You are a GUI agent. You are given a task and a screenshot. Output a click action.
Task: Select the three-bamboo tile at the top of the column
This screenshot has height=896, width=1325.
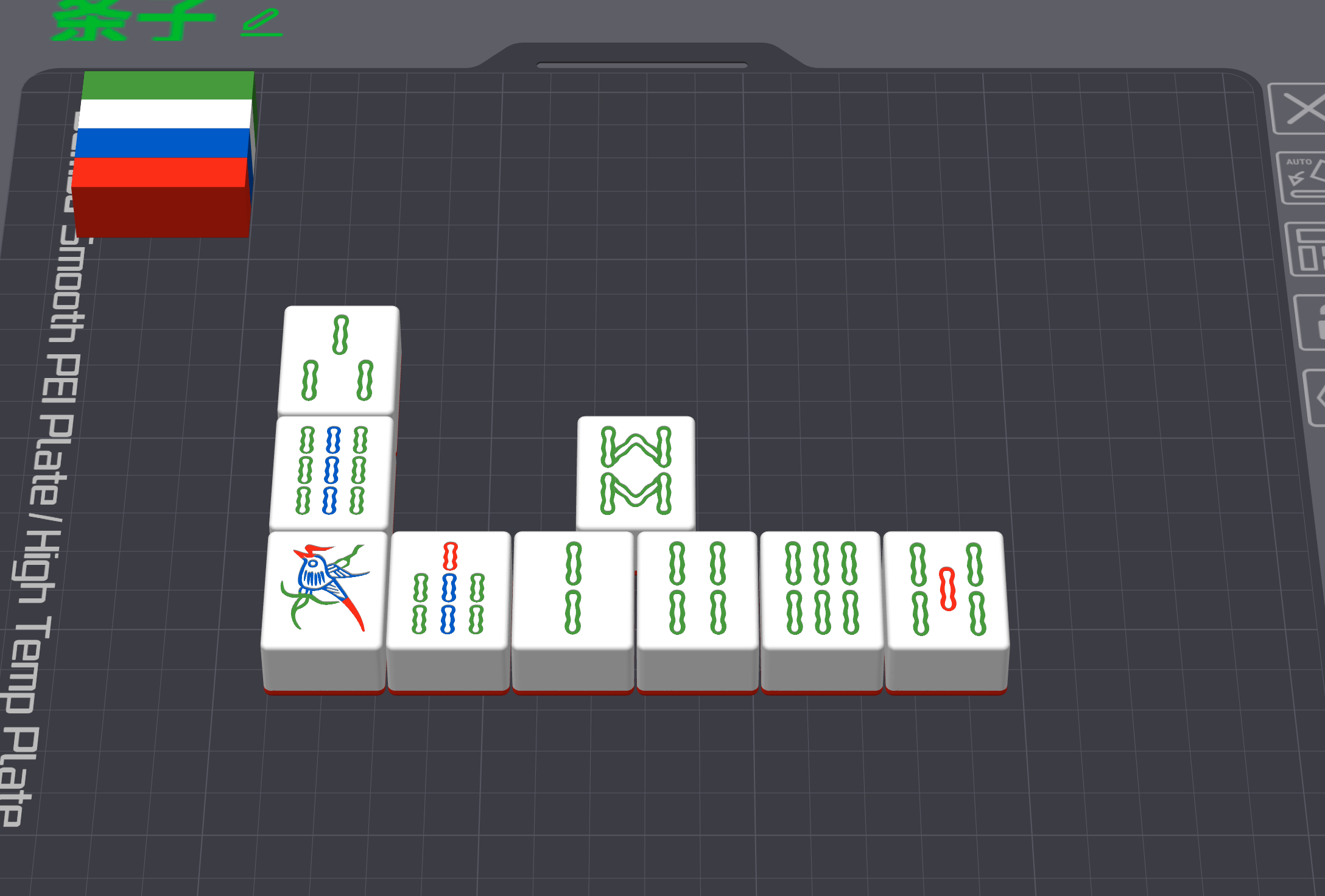pos(339,359)
